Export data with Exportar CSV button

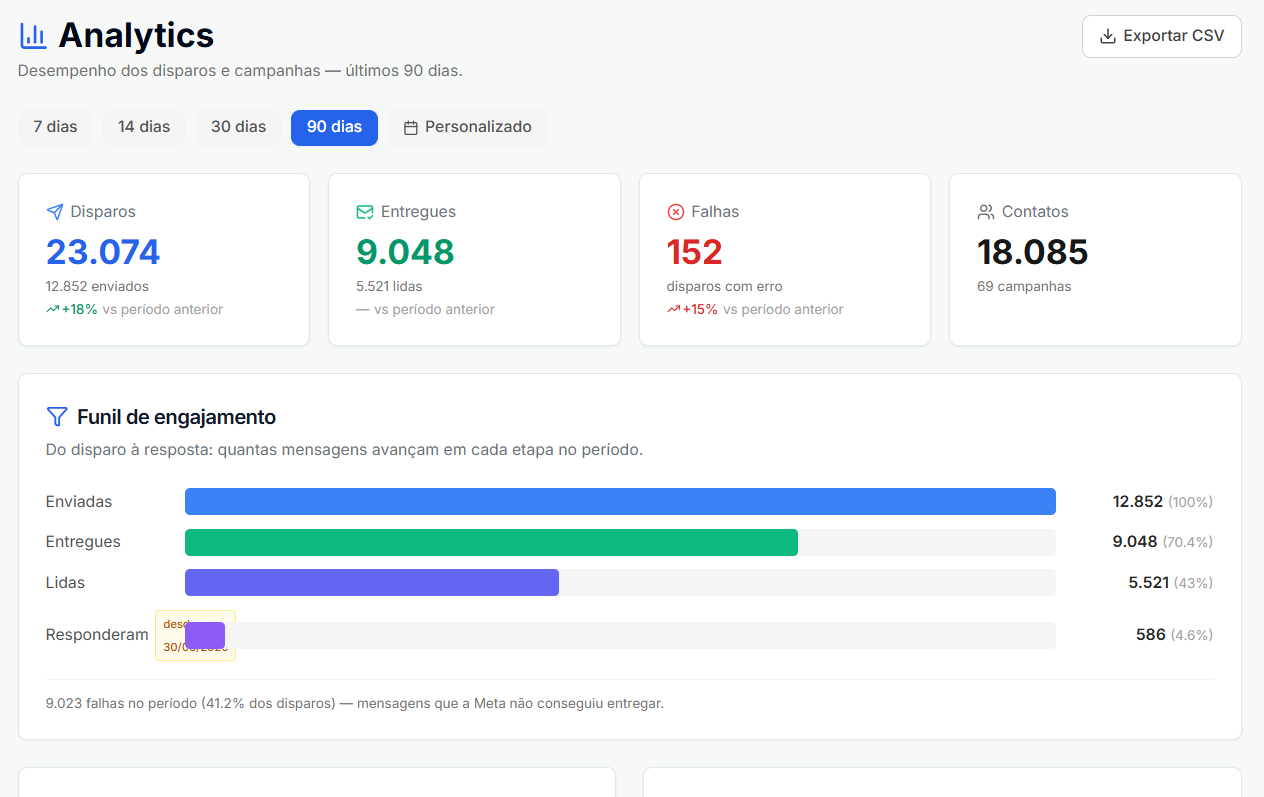click(1162, 36)
